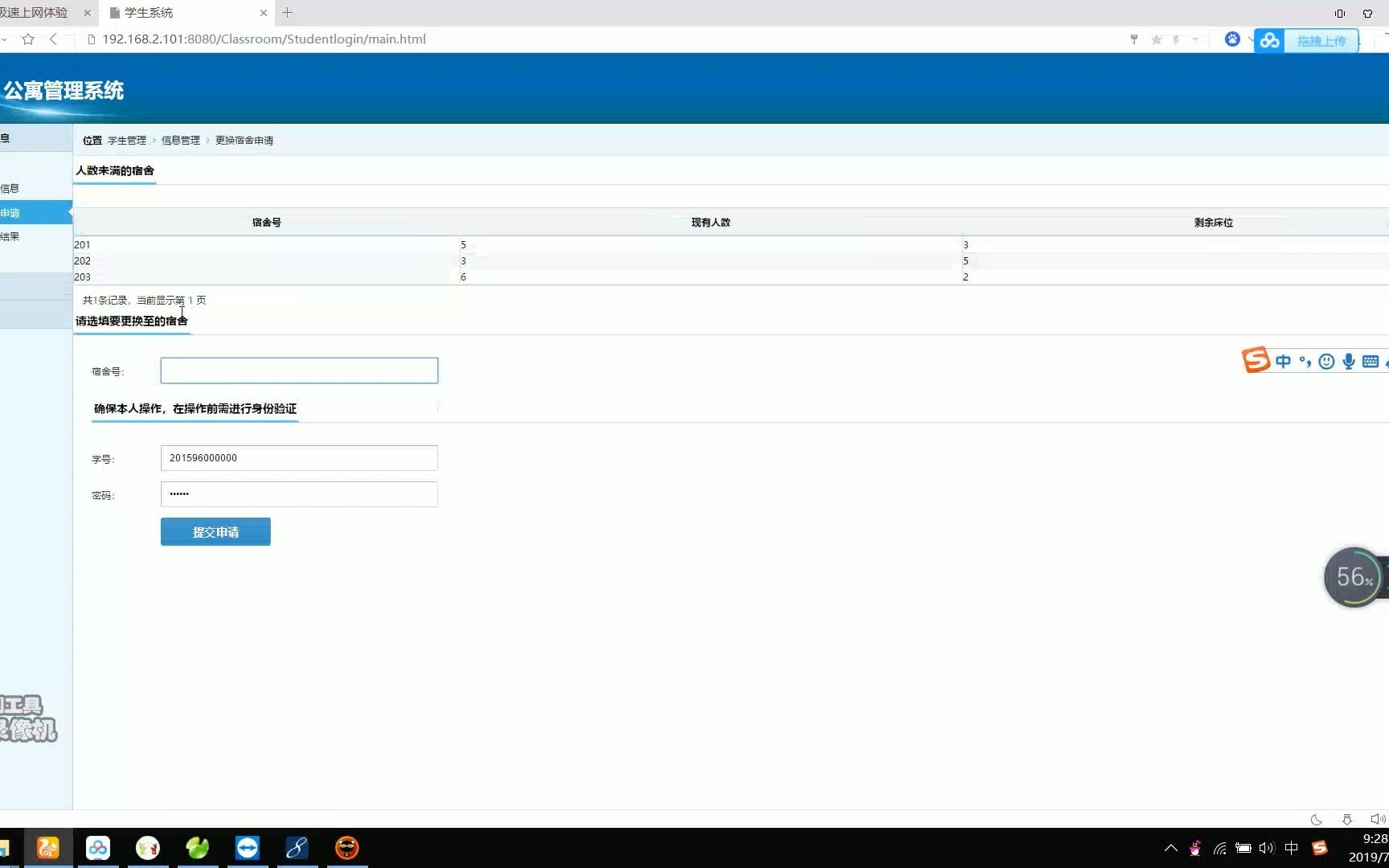Open the dropdown next to the lightning icon
The width and height of the screenshot is (1389, 868).
coord(1194,39)
